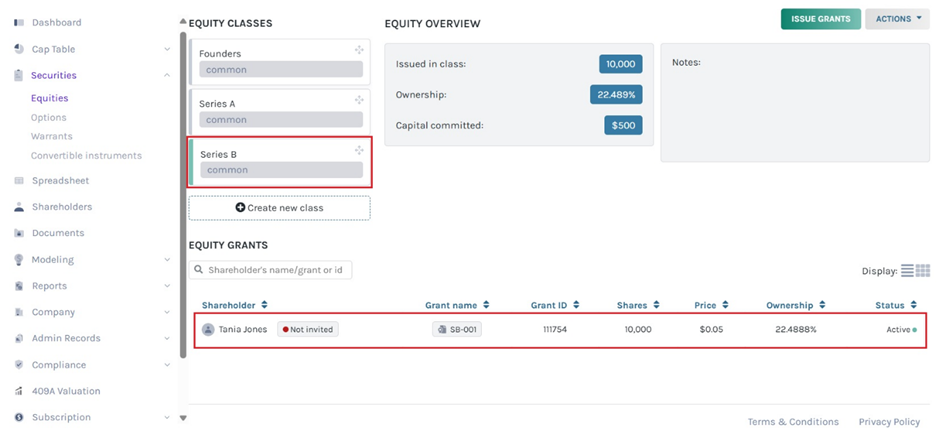939x438 pixels.
Task: Click the Cap Table pie chart icon
Action: (x=19, y=49)
